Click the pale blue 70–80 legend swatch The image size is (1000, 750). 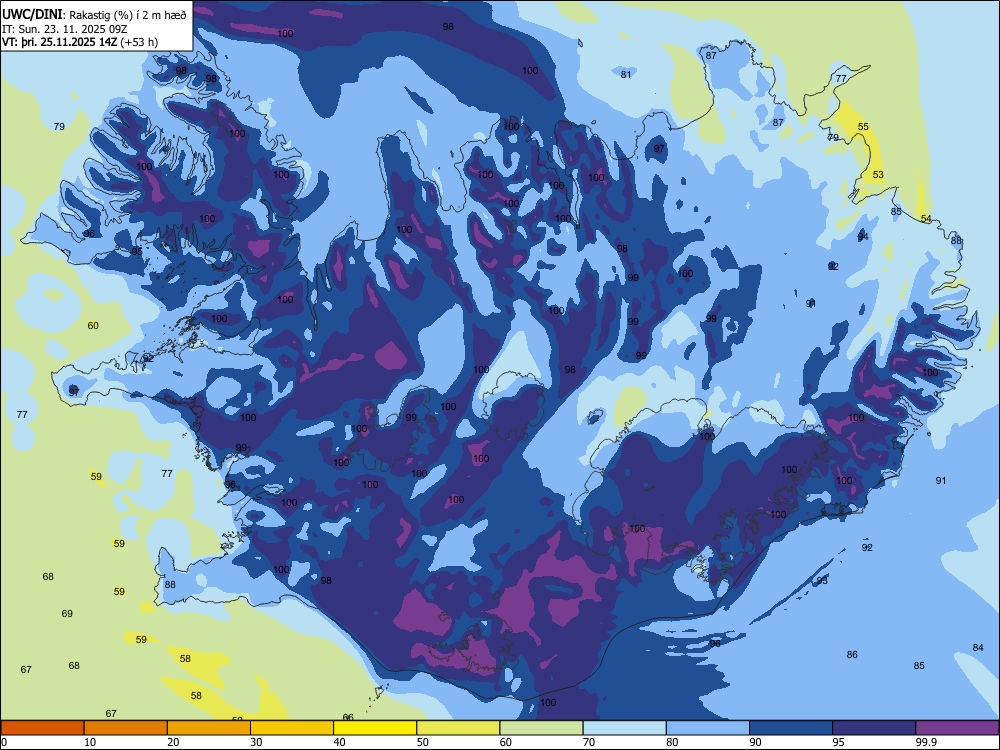624,728
